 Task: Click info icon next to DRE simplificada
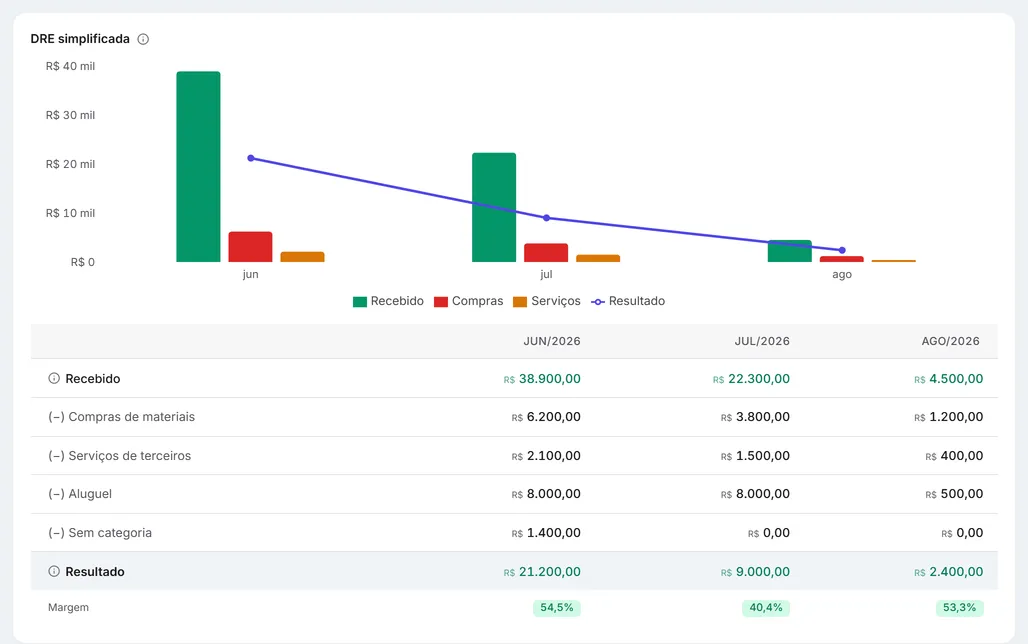coord(143,39)
